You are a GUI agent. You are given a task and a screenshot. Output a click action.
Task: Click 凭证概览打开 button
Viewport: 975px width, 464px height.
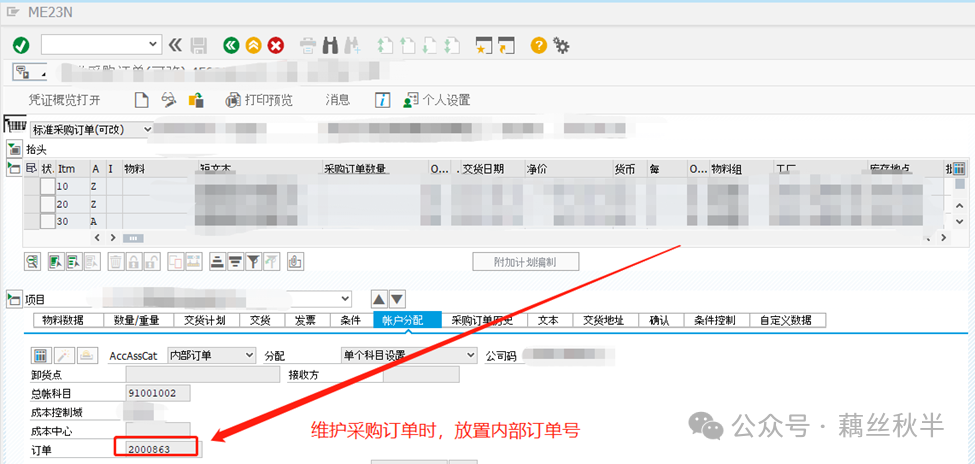click(x=64, y=100)
